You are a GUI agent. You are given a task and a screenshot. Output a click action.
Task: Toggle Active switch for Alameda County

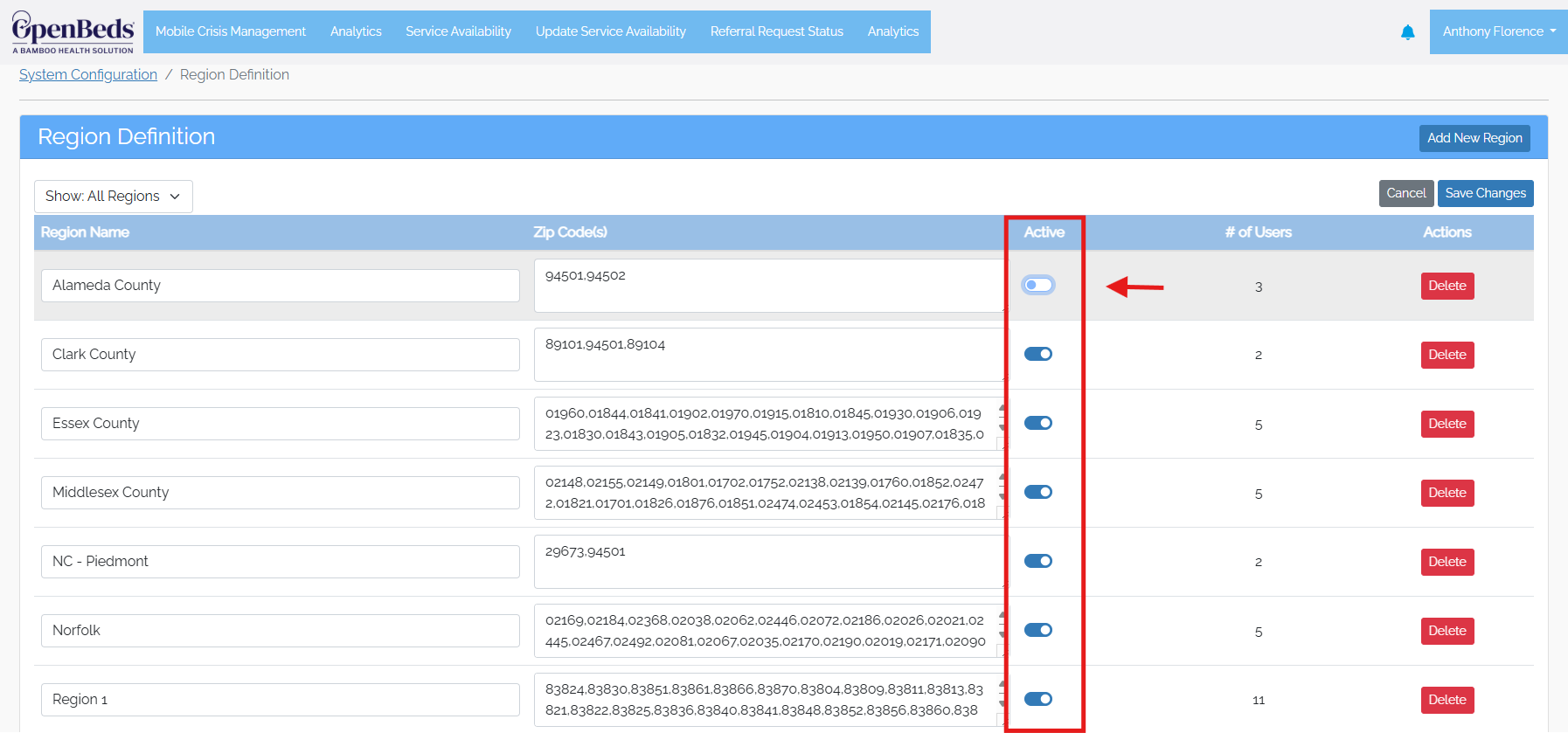click(1038, 285)
